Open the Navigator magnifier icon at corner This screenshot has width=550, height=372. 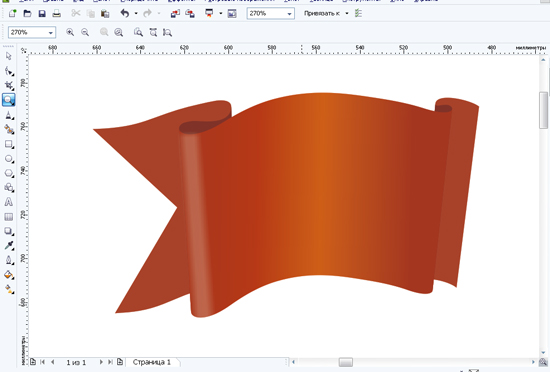tap(543, 362)
